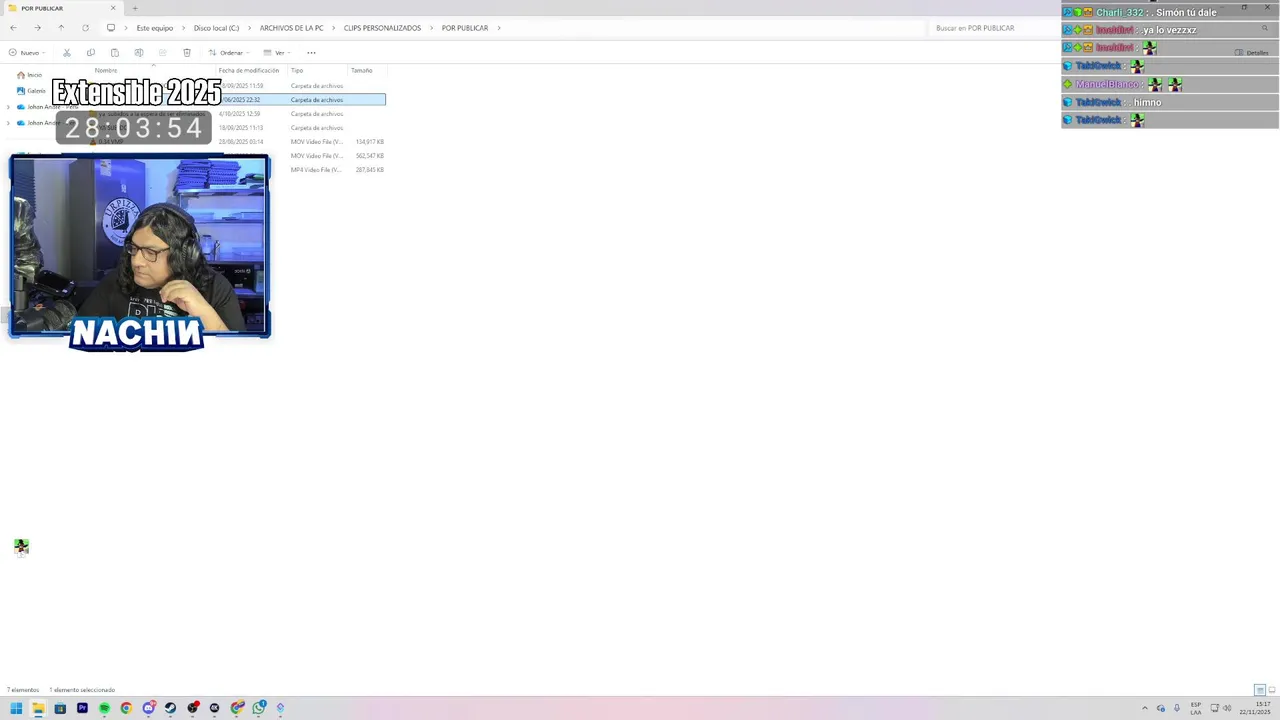Select the MOV file sized 134,917 KB
1280x720 pixels.
237,142
